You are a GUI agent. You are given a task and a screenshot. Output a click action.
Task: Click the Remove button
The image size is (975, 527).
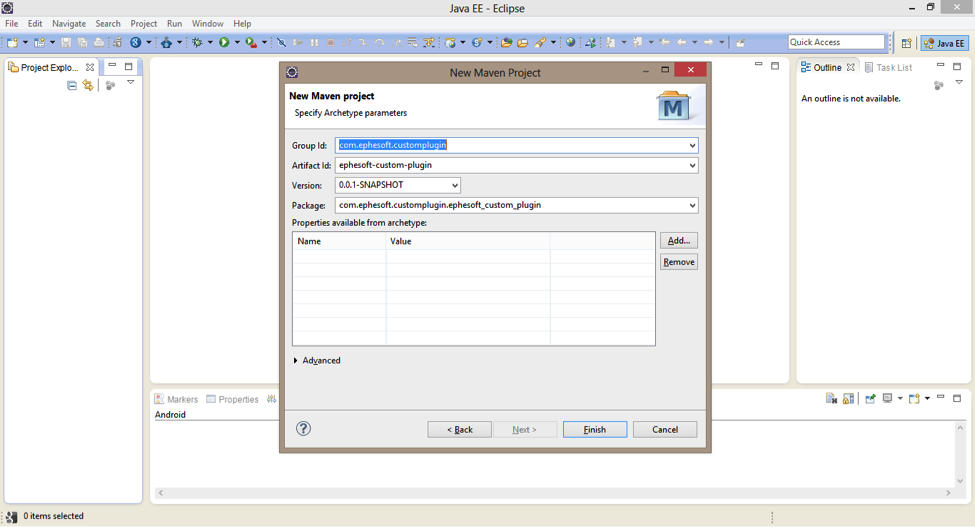point(678,262)
